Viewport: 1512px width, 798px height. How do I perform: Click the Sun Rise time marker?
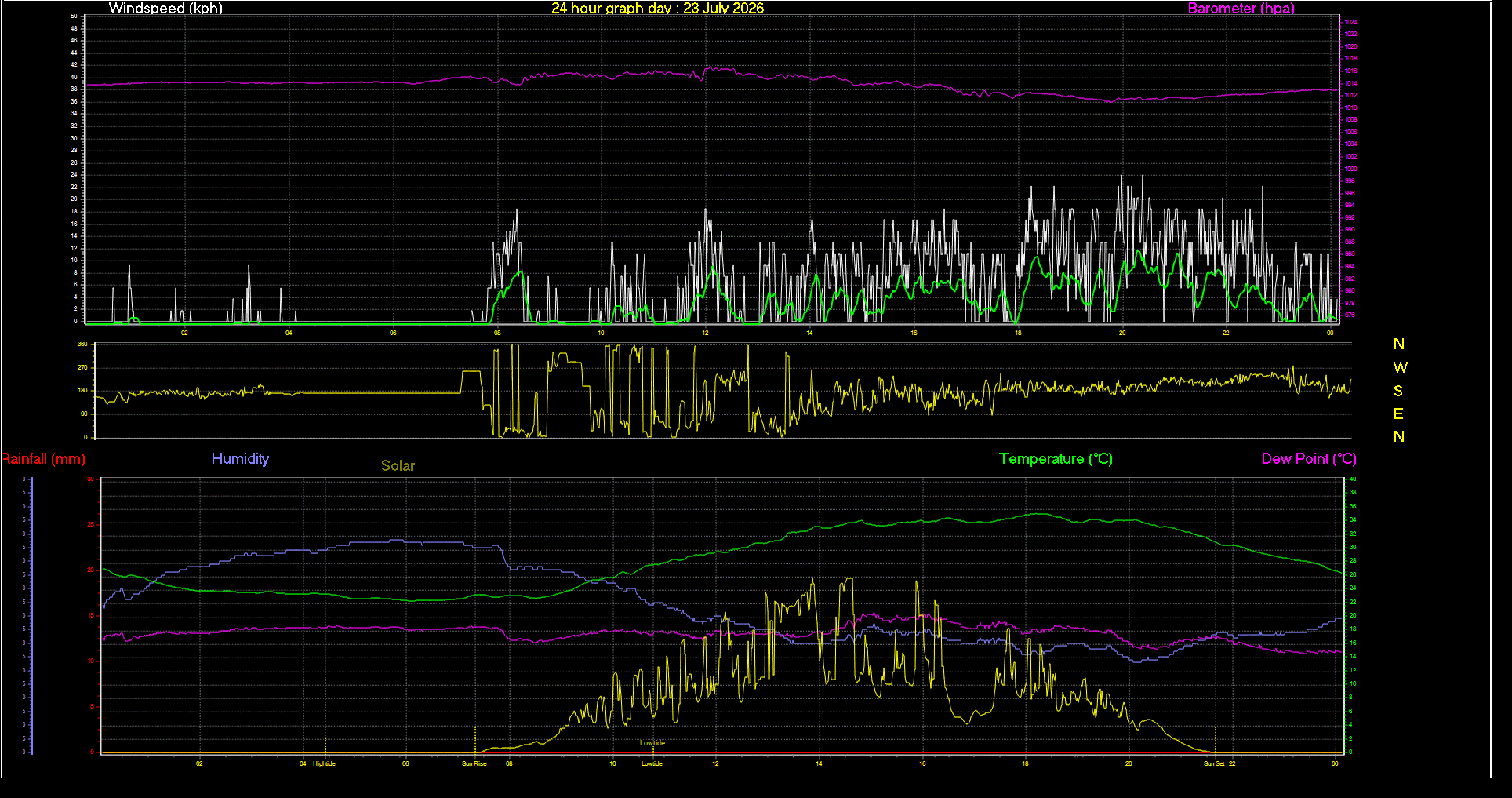[x=474, y=763]
